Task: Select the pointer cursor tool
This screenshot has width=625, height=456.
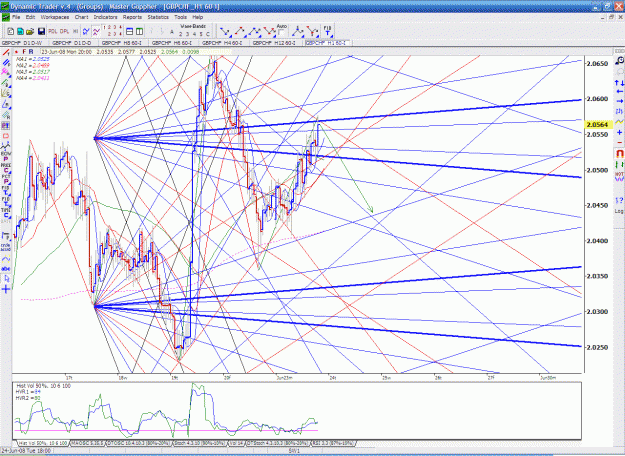Action: point(6,279)
